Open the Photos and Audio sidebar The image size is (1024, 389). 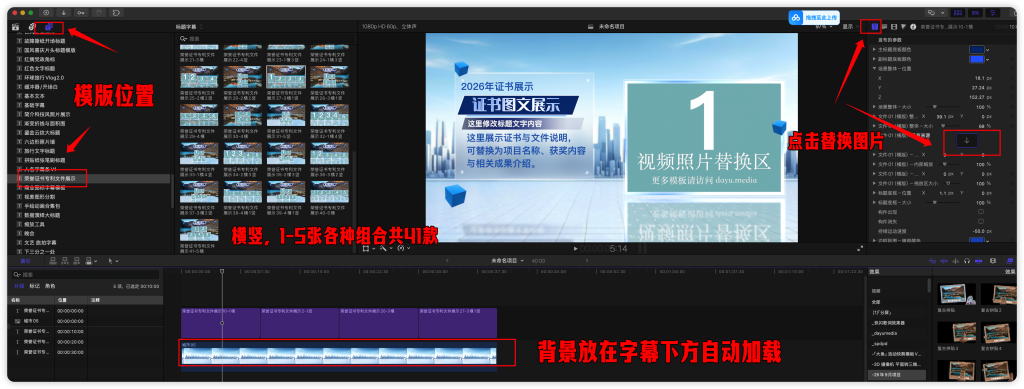click(x=32, y=27)
